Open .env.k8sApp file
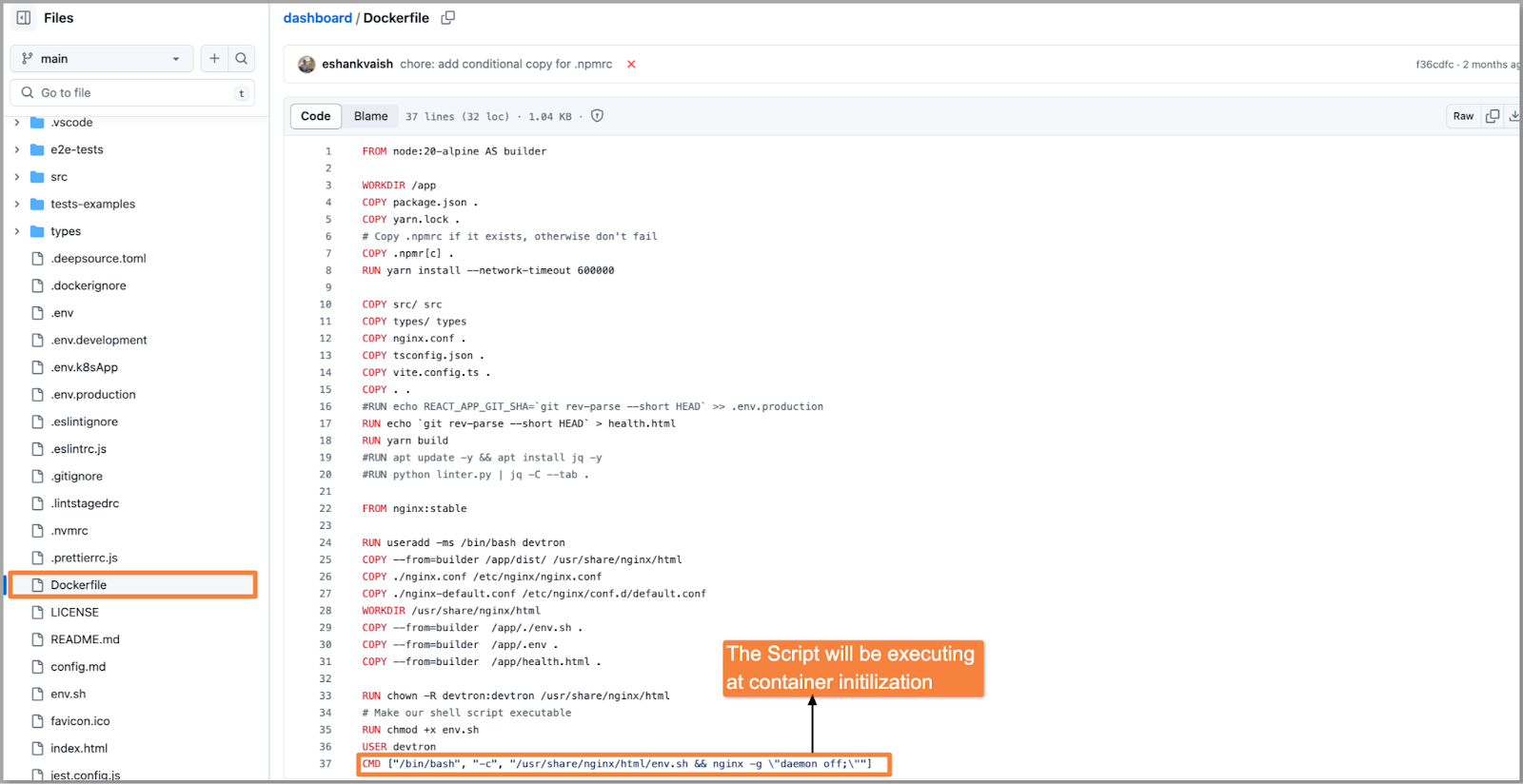This screenshot has width=1523, height=784. tap(85, 367)
